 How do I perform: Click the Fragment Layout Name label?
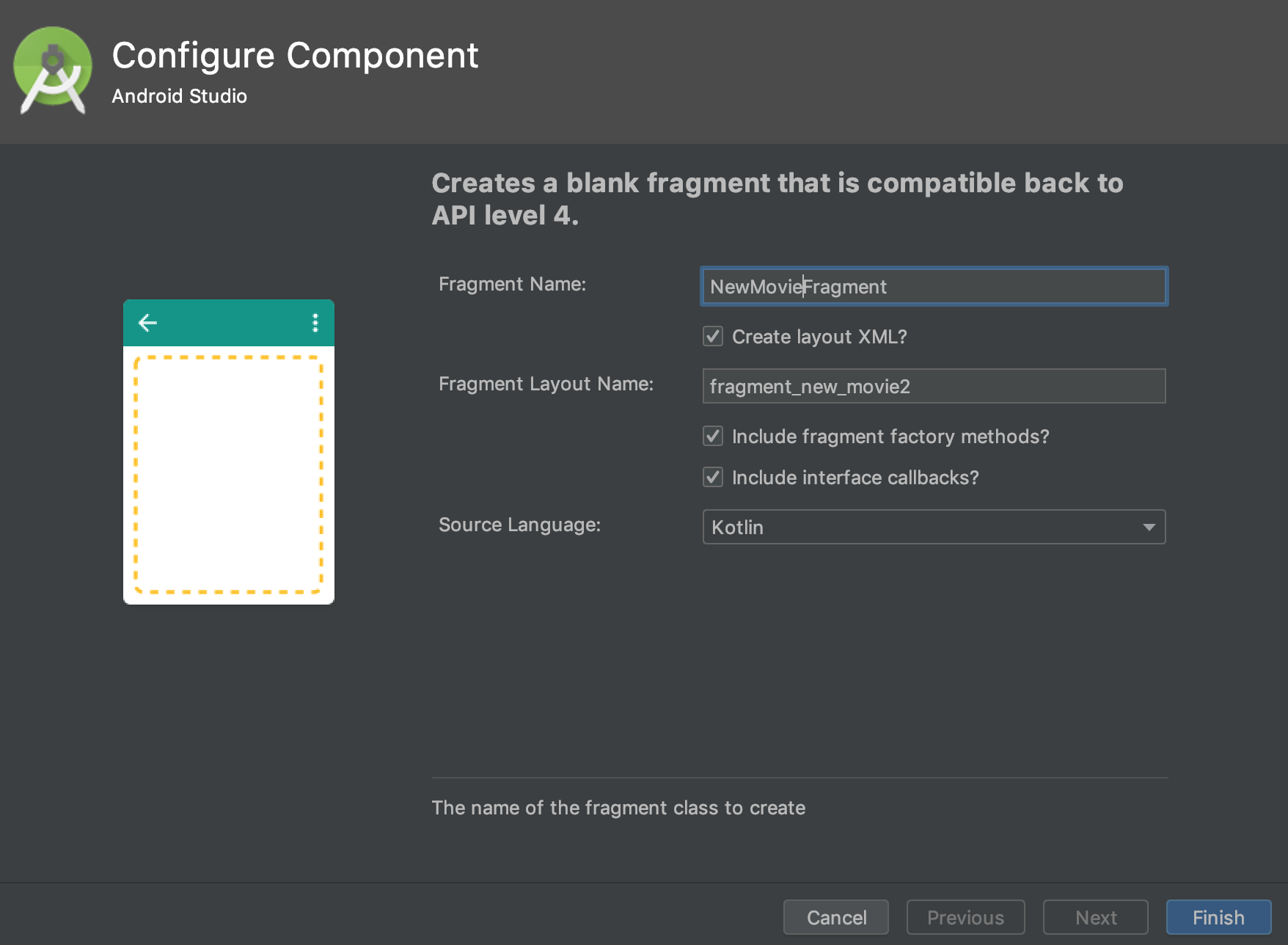(546, 384)
